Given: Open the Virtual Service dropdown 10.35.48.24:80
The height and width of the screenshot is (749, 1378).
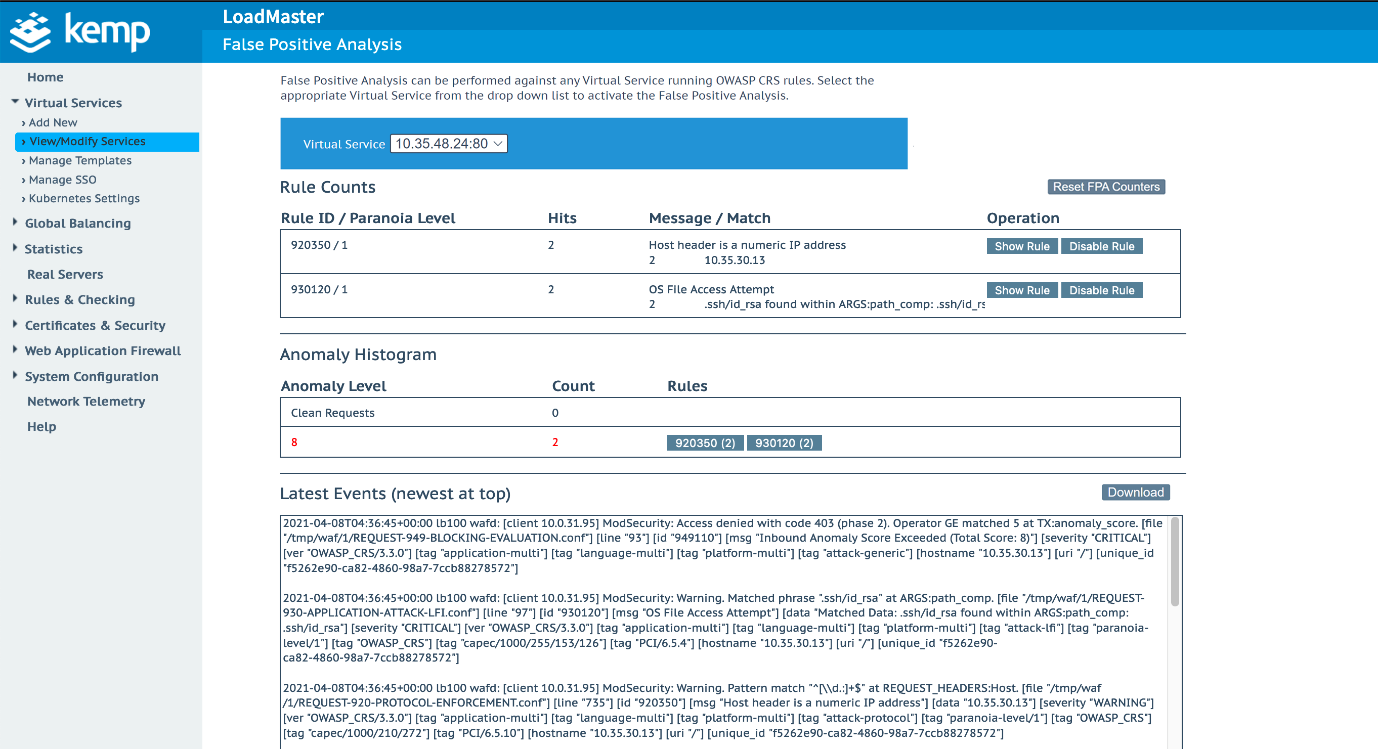Looking at the screenshot, I should coord(449,144).
